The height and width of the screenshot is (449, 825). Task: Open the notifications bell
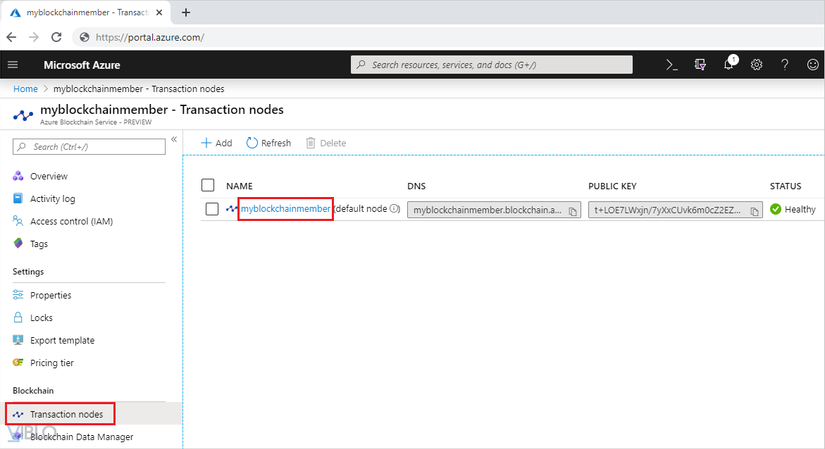click(729, 64)
